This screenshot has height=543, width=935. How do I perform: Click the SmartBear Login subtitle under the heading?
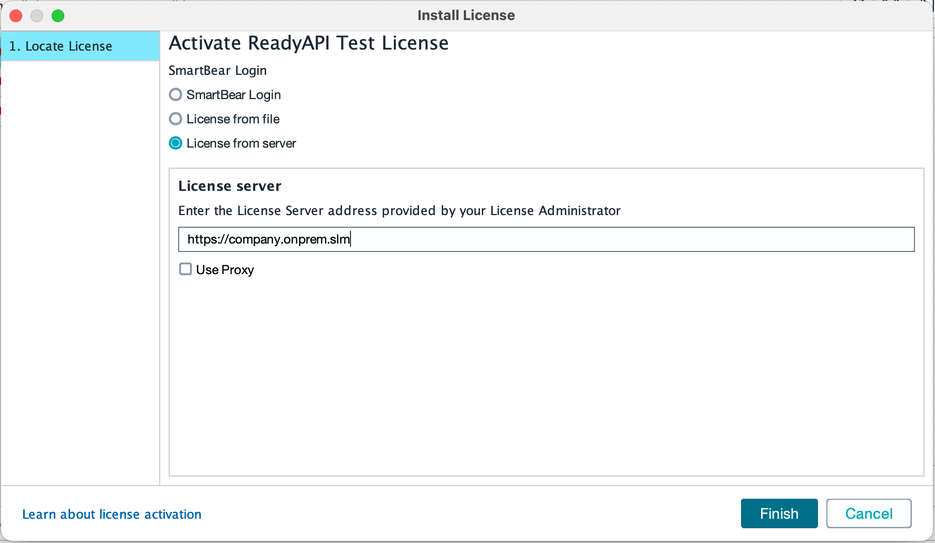click(x=218, y=70)
